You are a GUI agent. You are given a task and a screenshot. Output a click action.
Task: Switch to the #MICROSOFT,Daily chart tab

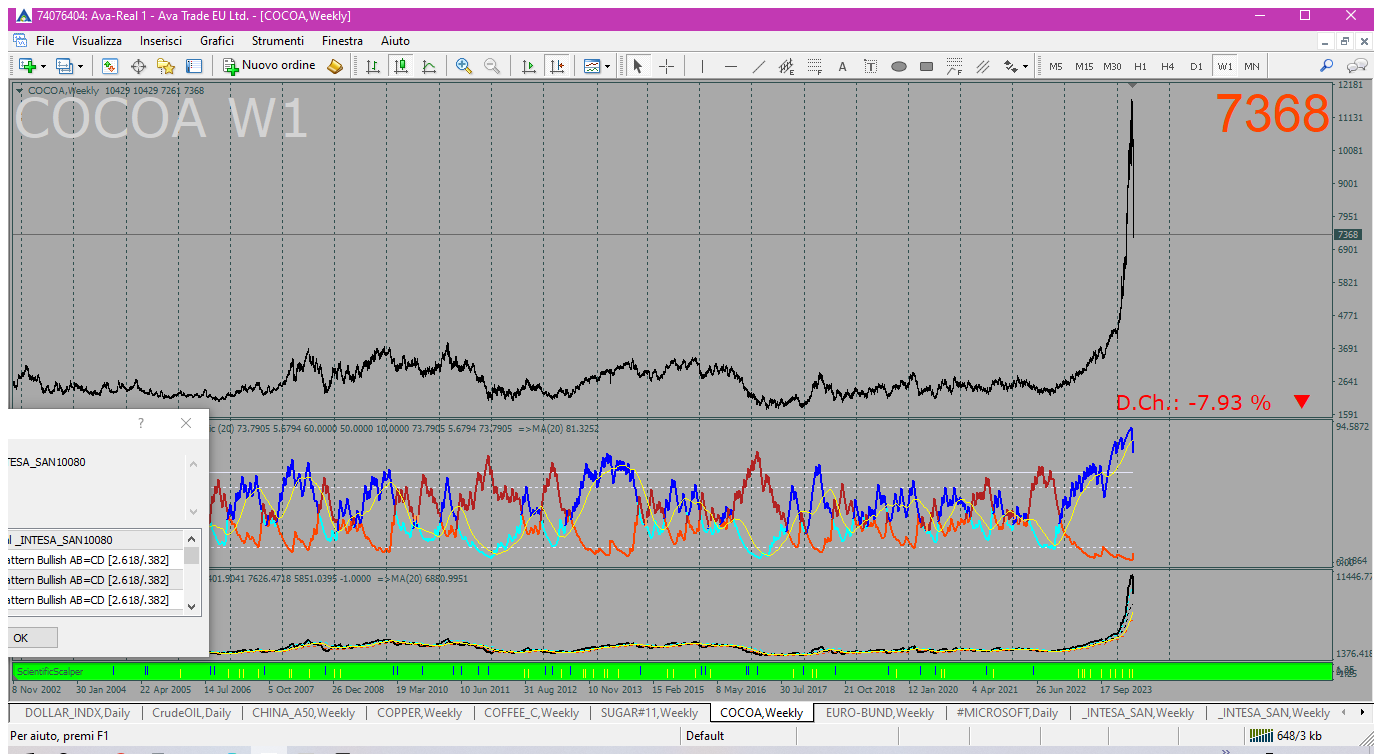click(x=1007, y=713)
